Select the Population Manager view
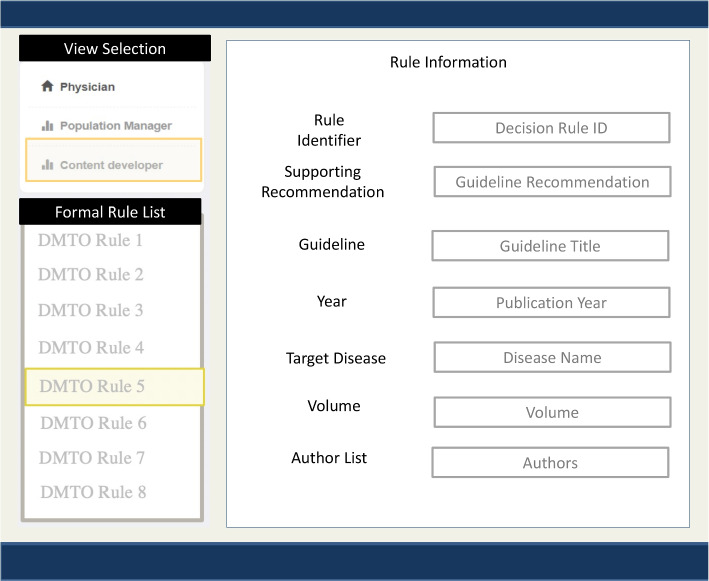Viewport: 709px width, 581px height. point(115,126)
